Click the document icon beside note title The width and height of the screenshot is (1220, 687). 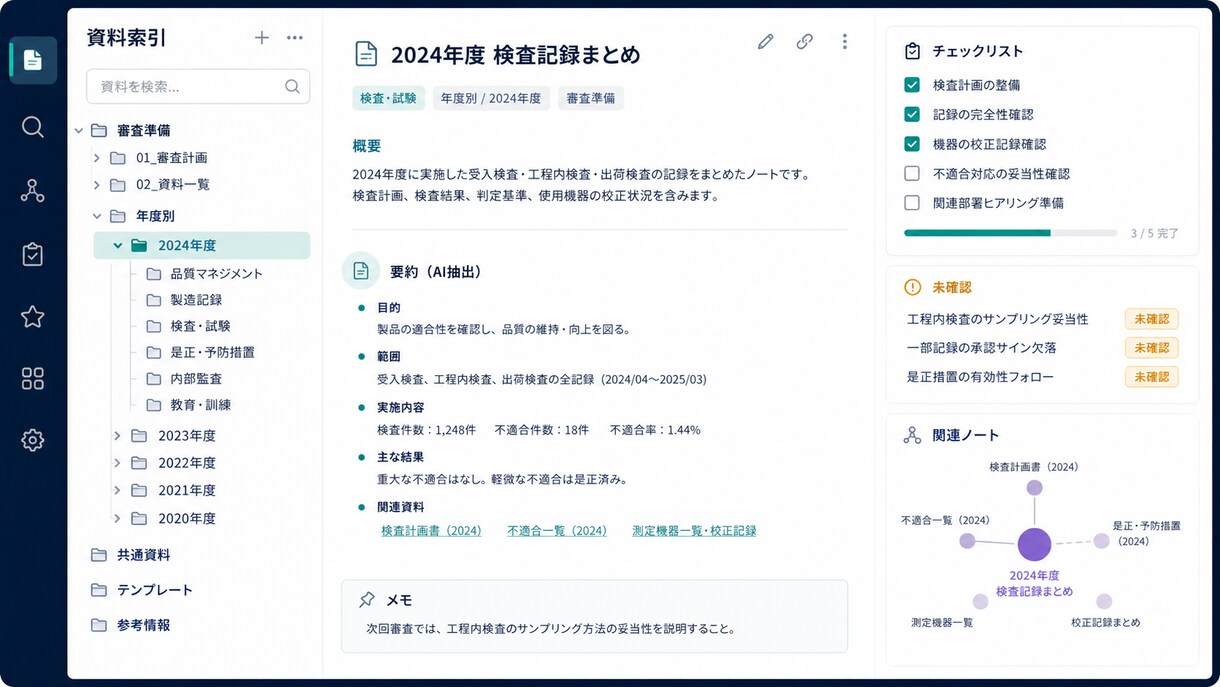click(x=367, y=54)
